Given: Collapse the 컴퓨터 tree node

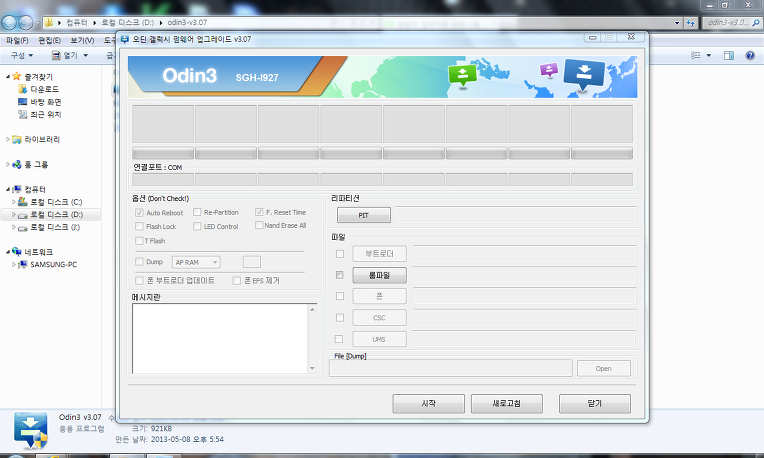Looking at the screenshot, I should click(x=9, y=189).
